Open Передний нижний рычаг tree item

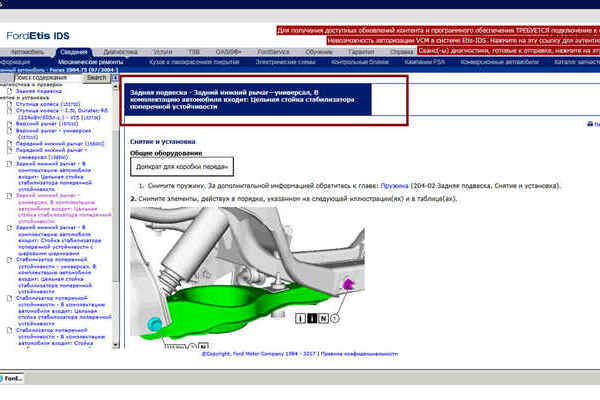60,144
